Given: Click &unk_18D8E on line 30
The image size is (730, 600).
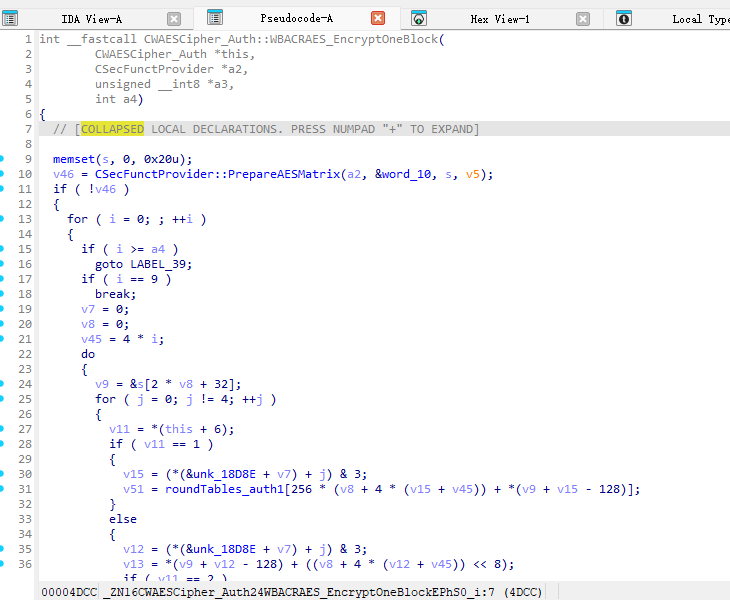Looking at the screenshot, I should tap(221, 474).
